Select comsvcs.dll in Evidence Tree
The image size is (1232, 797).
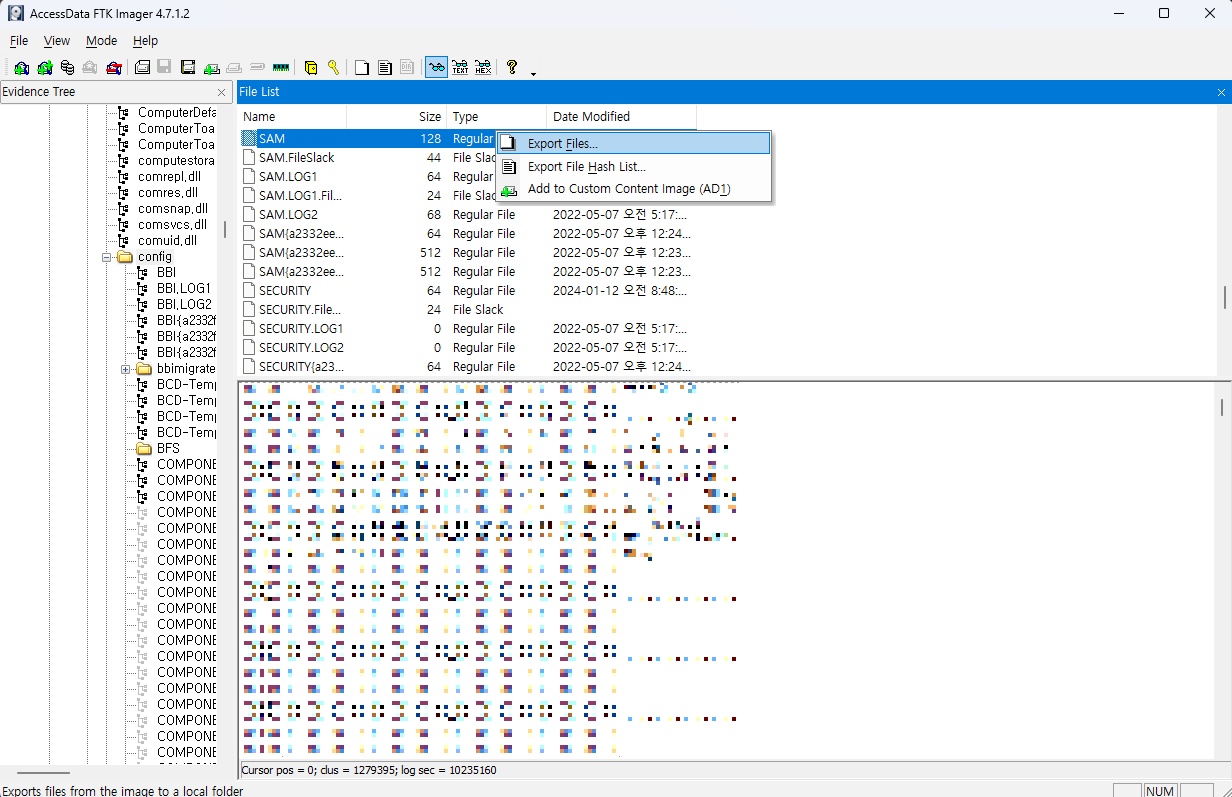(x=172, y=224)
